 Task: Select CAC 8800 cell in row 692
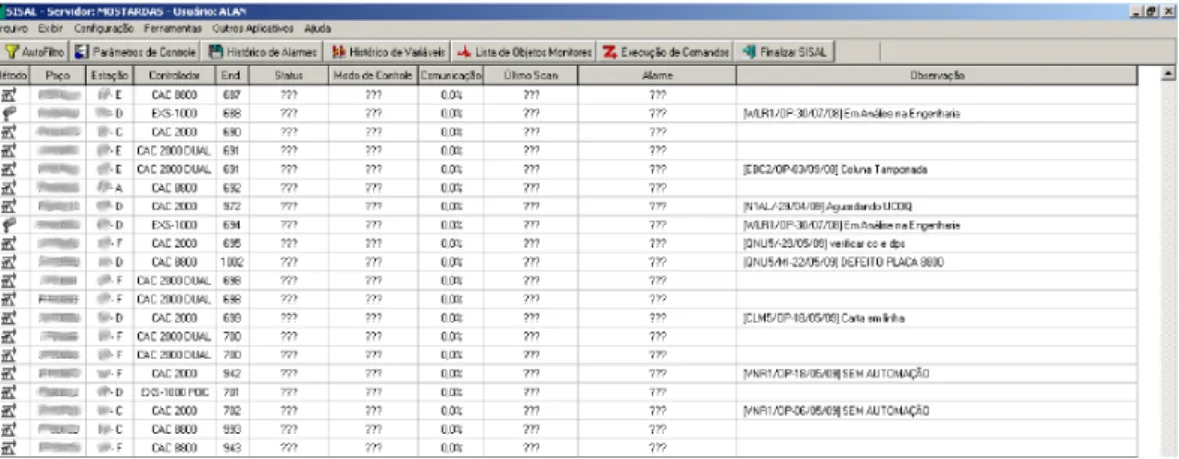coord(174,187)
